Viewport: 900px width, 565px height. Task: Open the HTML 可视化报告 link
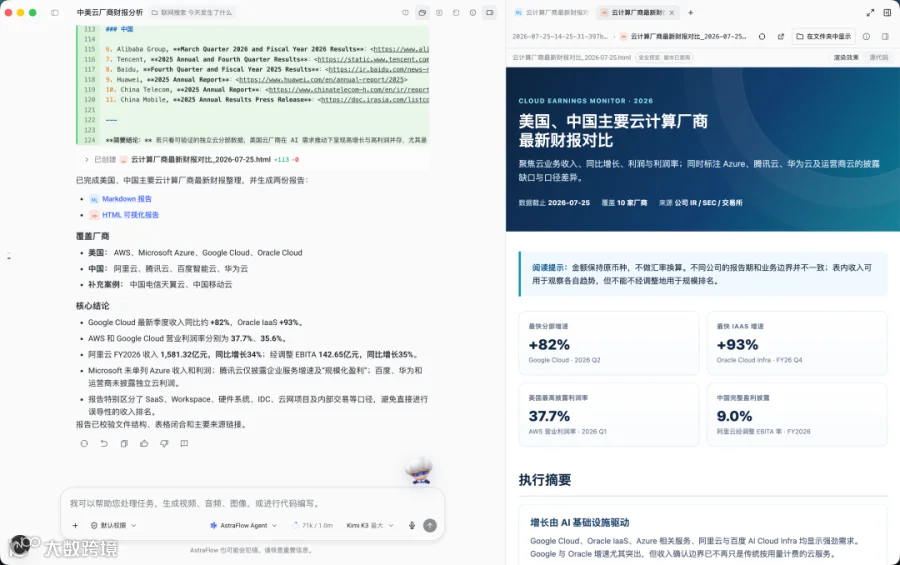[x=130, y=215]
